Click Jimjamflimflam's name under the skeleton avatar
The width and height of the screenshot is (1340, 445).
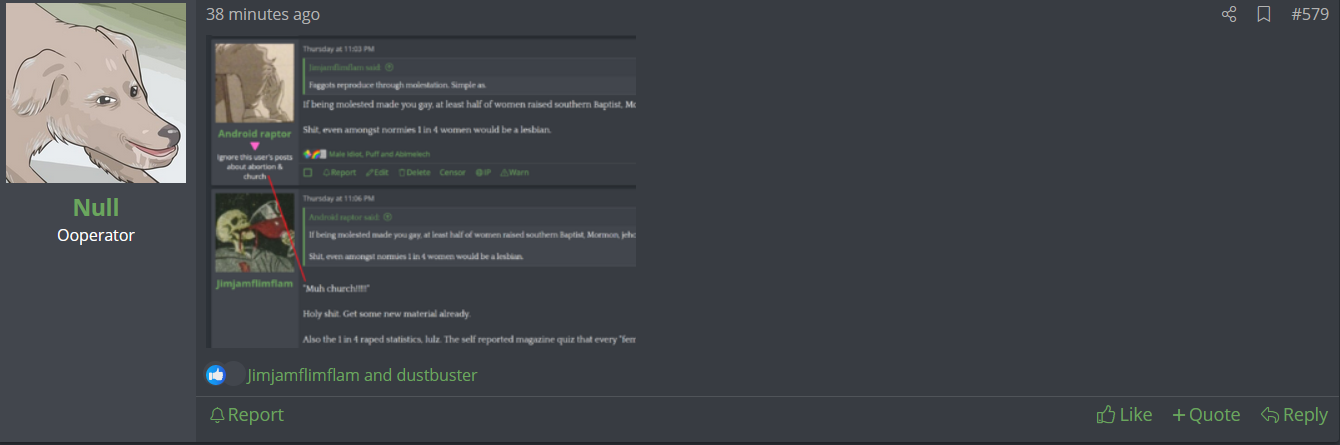(x=254, y=284)
